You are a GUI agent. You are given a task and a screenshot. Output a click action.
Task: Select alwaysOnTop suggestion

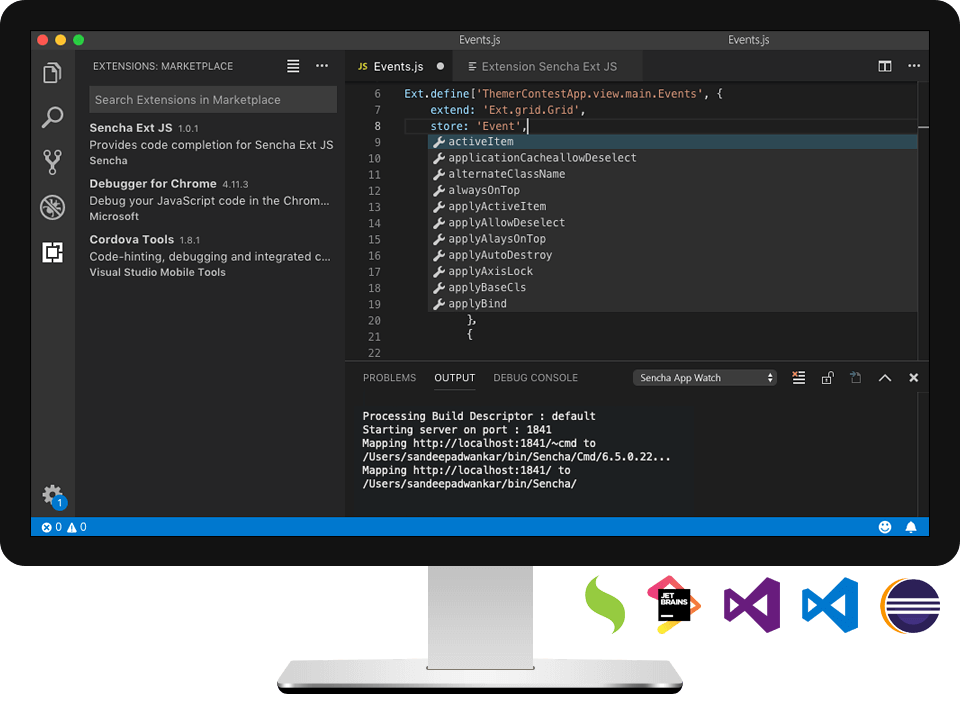click(672, 190)
